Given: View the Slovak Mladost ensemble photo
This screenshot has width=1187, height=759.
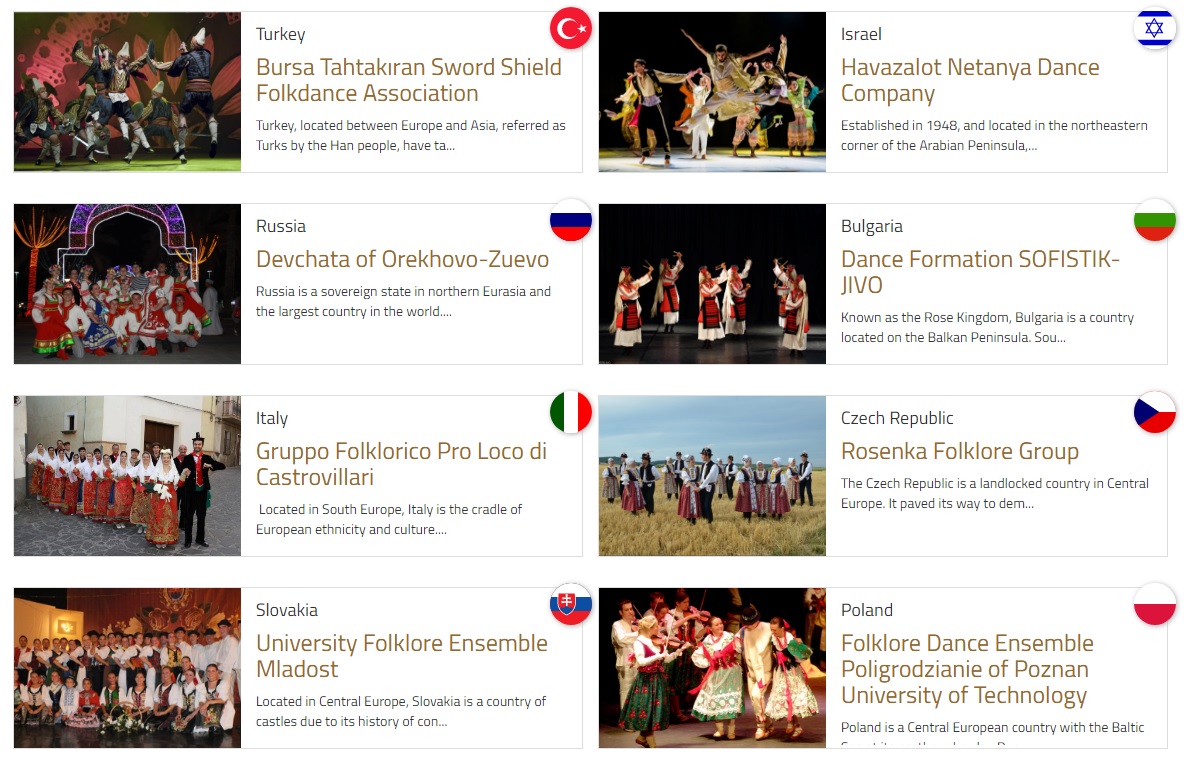Looking at the screenshot, I should (x=127, y=668).
